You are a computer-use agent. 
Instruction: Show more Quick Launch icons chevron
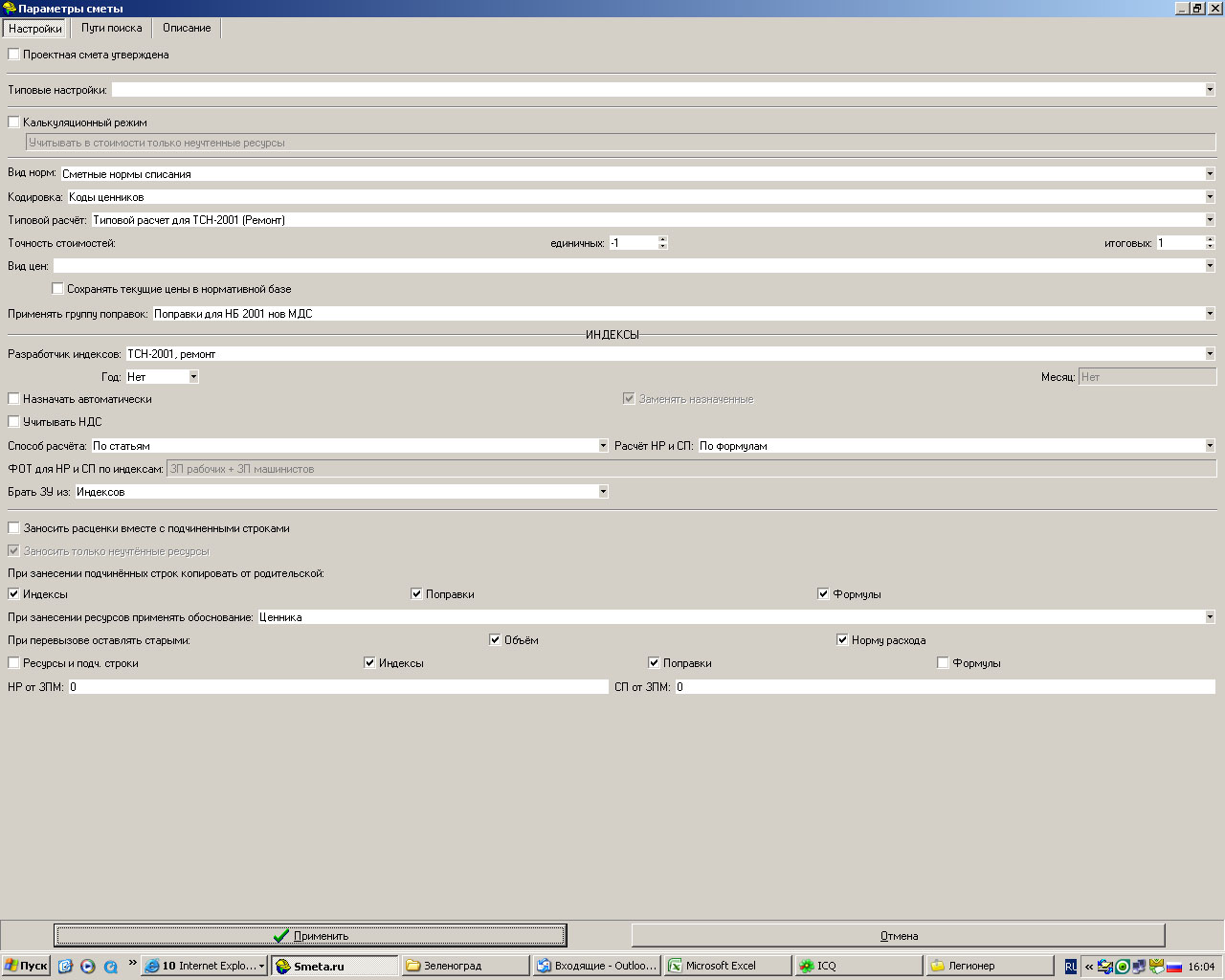point(132,963)
